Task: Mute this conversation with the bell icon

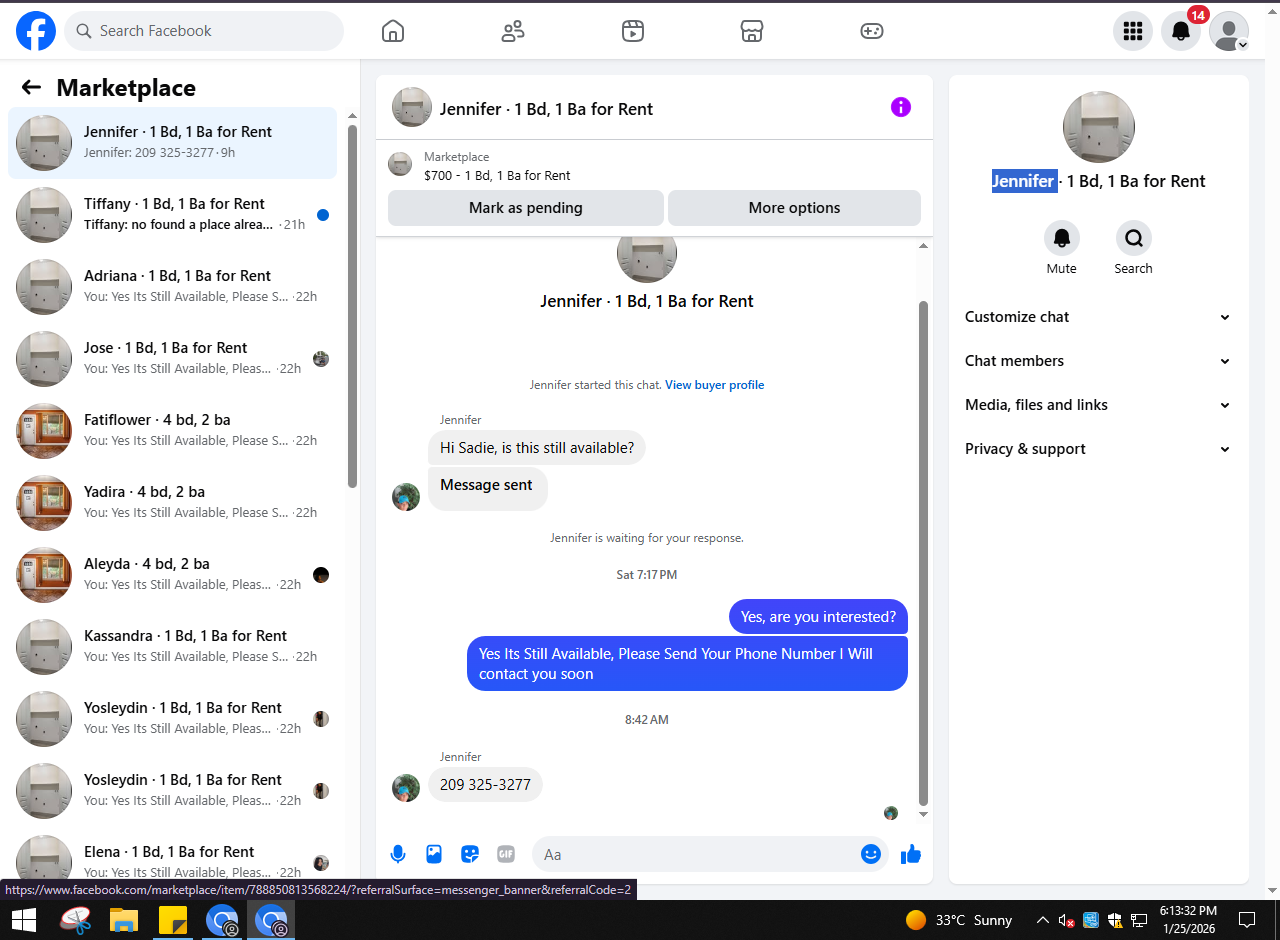Action: coord(1062,238)
